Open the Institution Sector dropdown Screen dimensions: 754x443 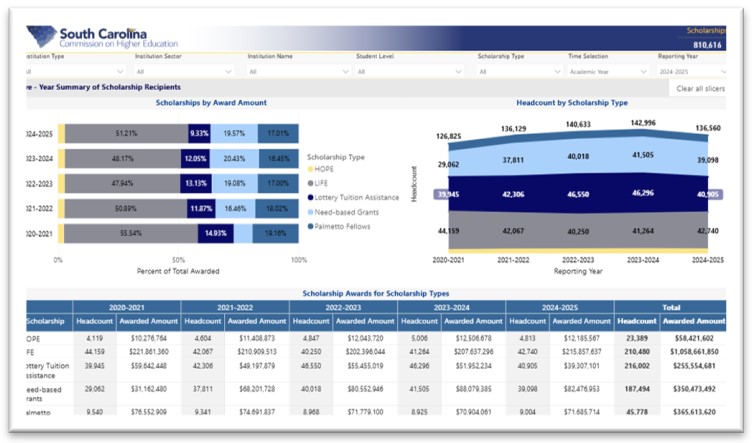184,71
